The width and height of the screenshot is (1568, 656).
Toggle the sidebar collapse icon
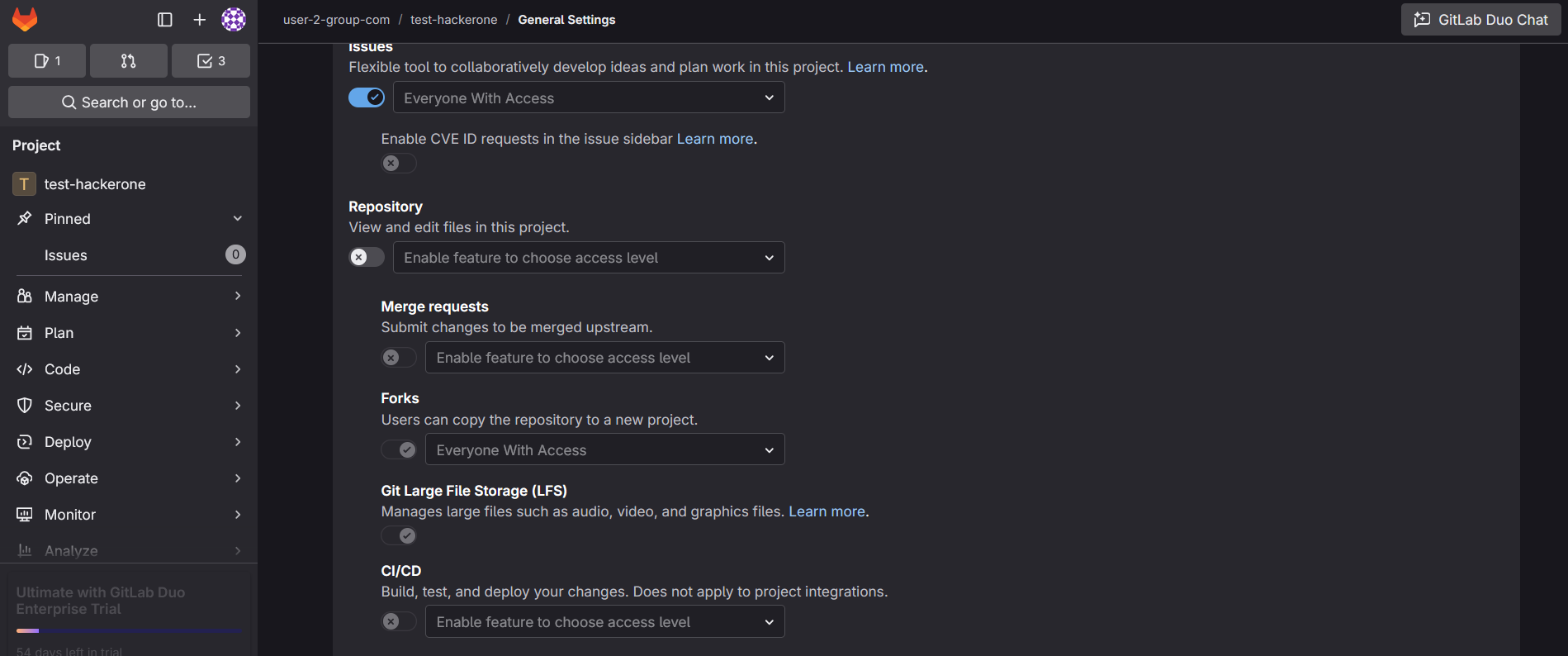tap(165, 20)
